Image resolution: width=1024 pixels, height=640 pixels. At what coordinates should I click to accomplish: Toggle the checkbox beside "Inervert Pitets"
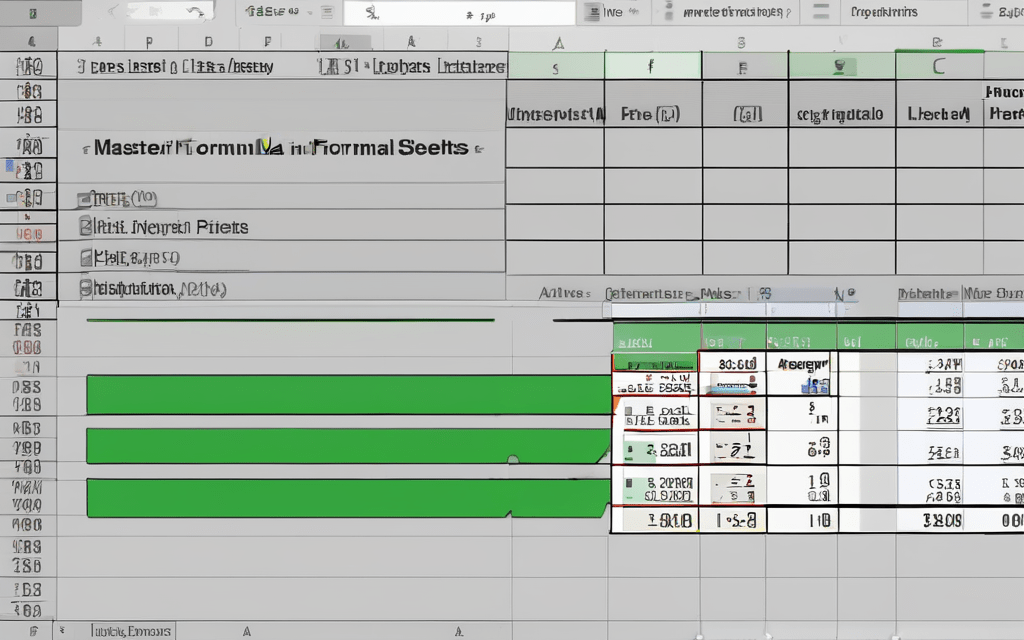[x=85, y=228]
